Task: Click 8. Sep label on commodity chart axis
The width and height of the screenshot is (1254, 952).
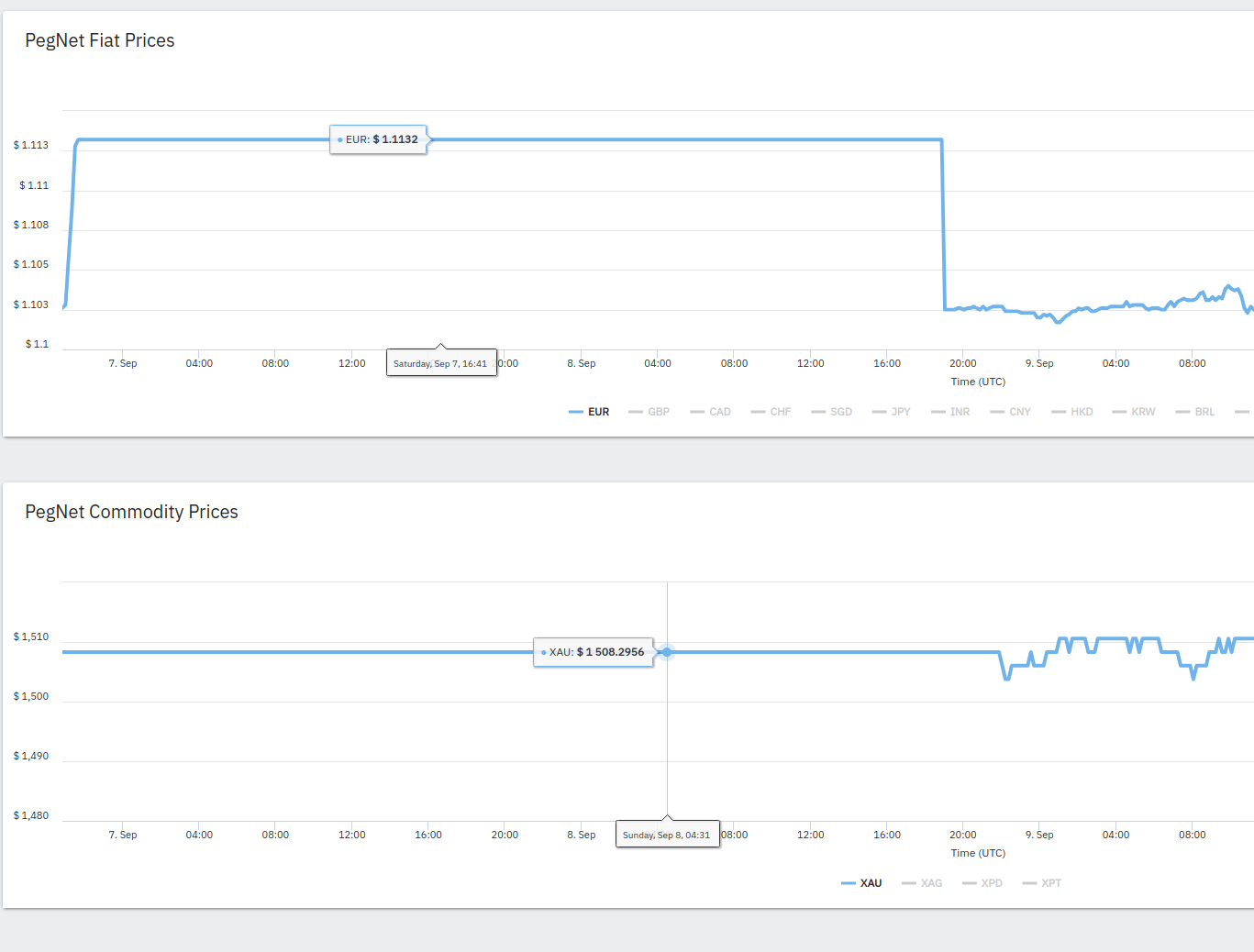Action: coord(582,835)
